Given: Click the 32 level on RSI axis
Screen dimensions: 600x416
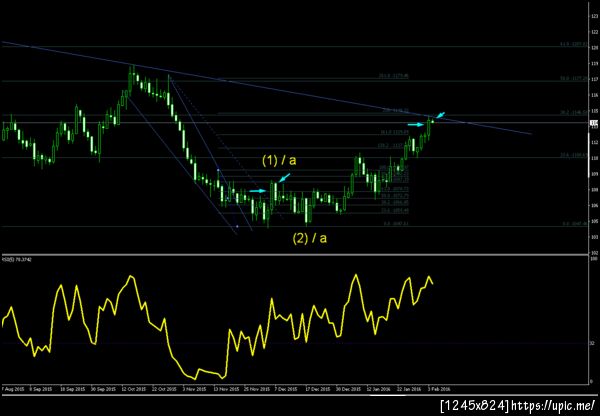Looking at the screenshot, I should [x=593, y=343].
